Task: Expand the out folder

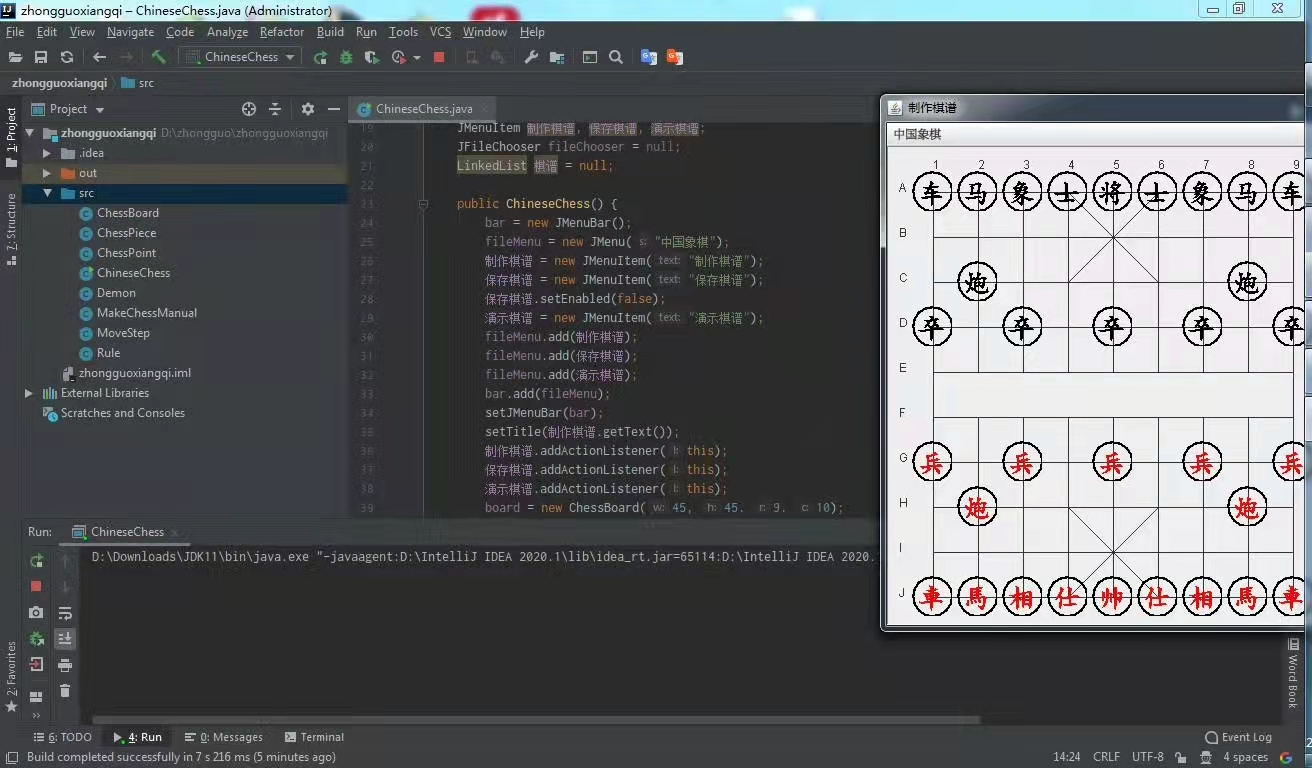Action: click(46, 173)
